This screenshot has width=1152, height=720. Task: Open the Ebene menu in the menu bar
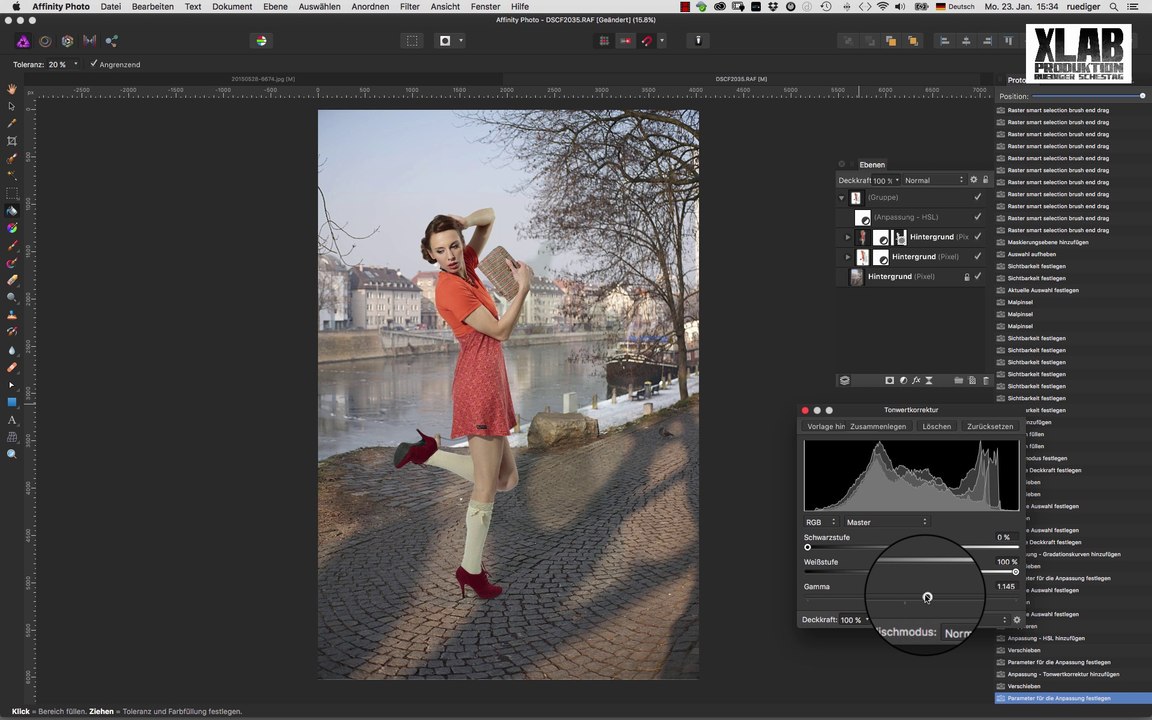click(x=275, y=7)
